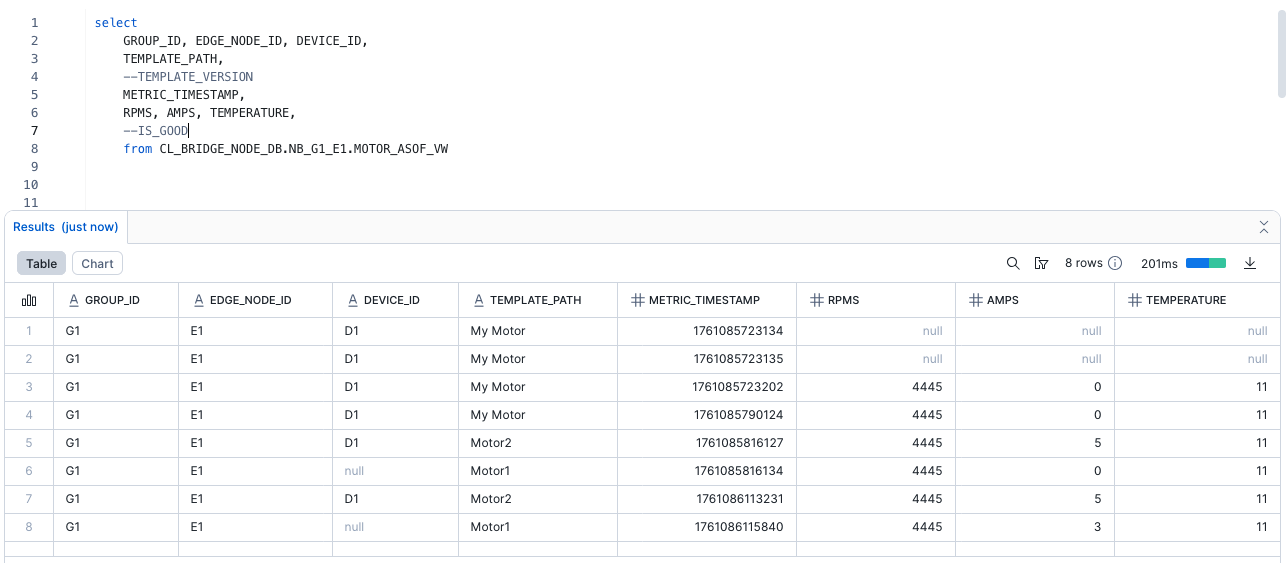This screenshot has width=1287, height=563.
Task: Click the info icon beside 8 rows
Action: point(1115,263)
